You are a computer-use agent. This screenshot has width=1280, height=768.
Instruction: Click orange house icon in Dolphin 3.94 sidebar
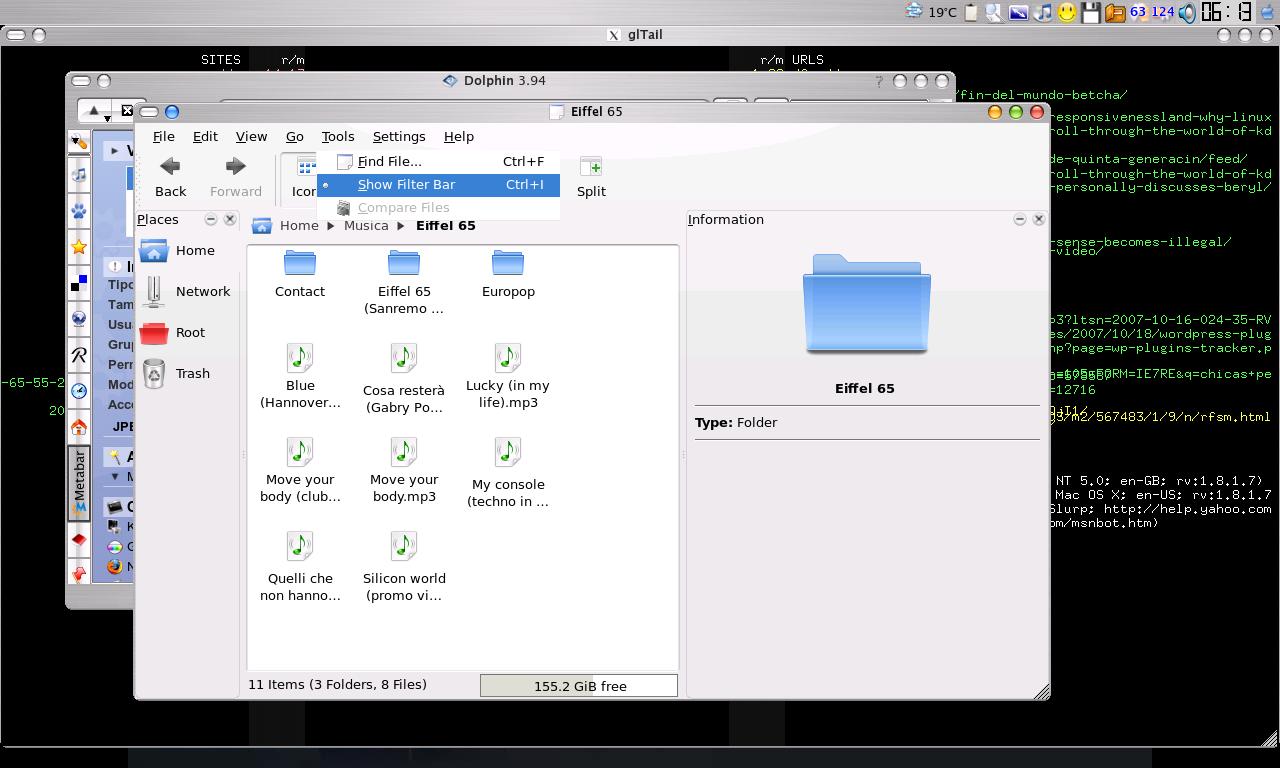[79, 427]
